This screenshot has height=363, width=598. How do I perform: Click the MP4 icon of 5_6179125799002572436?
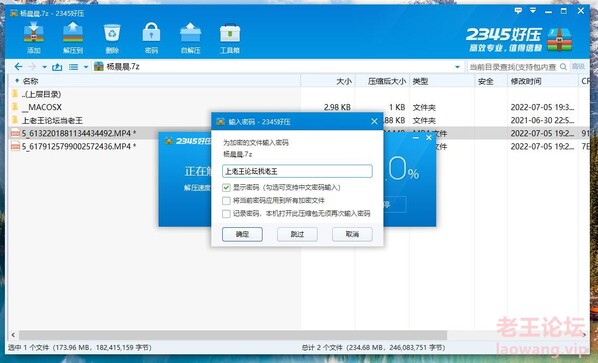coord(15,146)
